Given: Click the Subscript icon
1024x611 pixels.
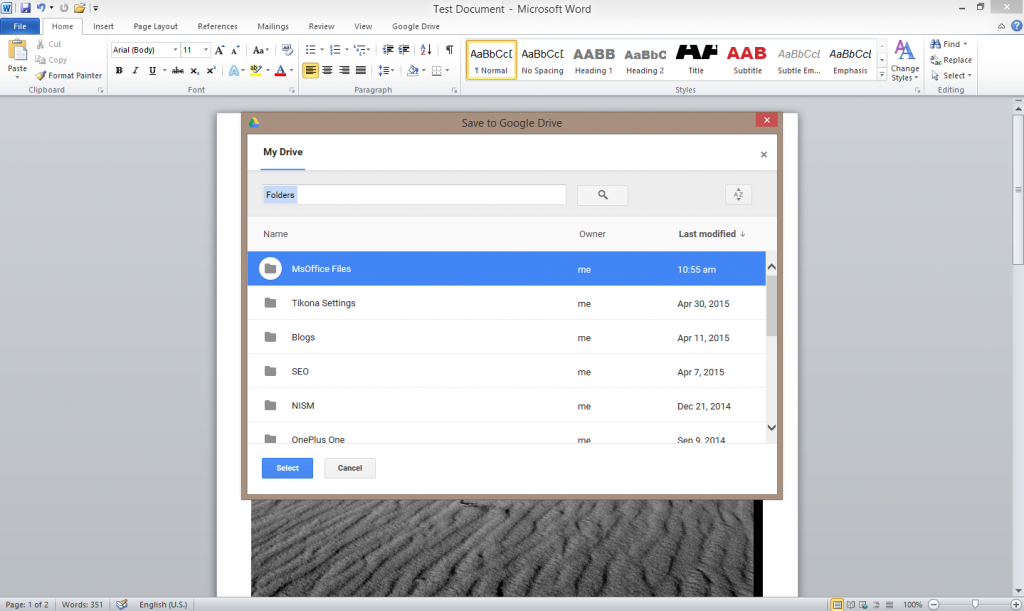Looking at the screenshot, I should 195,70.
